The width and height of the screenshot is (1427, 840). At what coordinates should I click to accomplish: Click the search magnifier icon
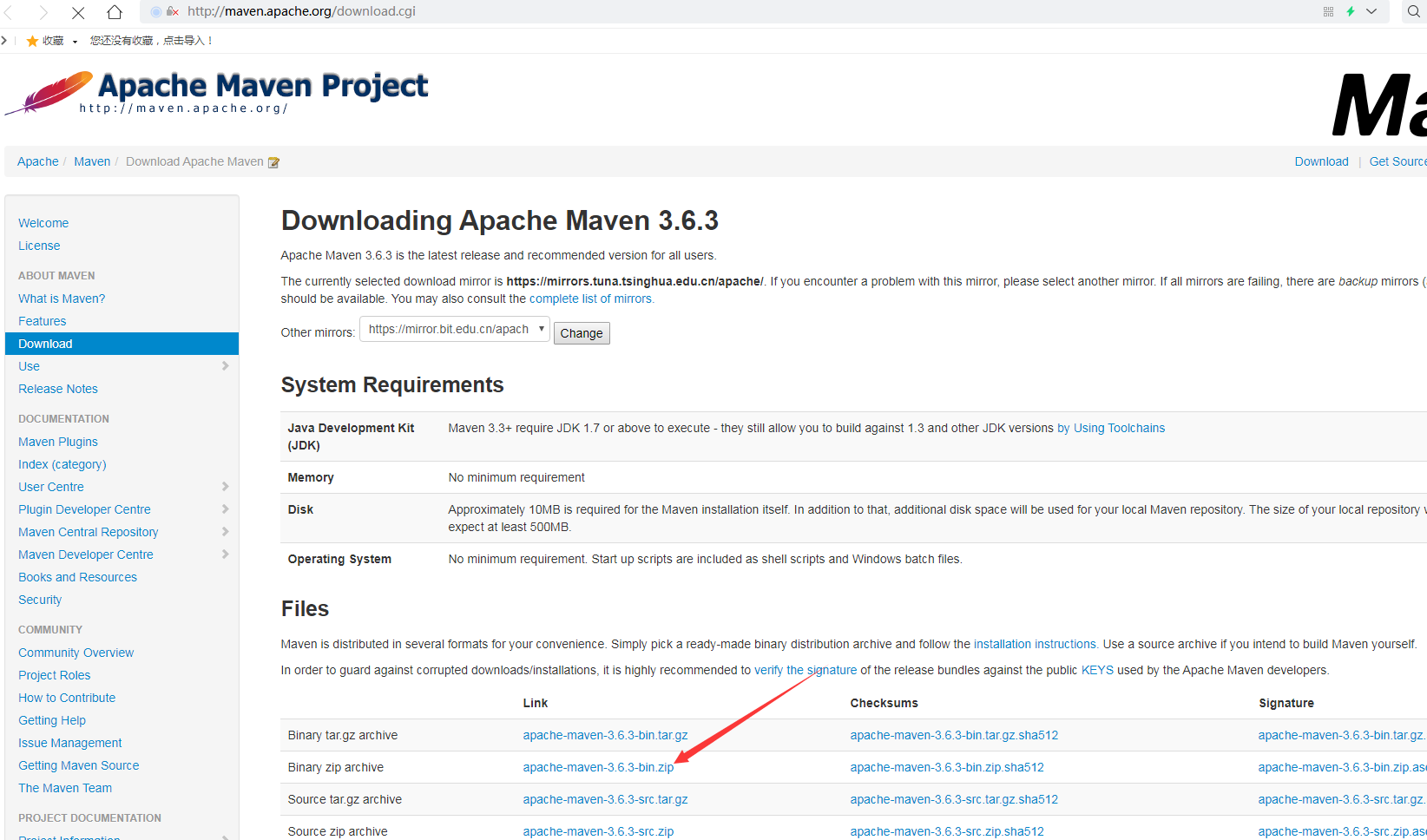coord(1414,11)
